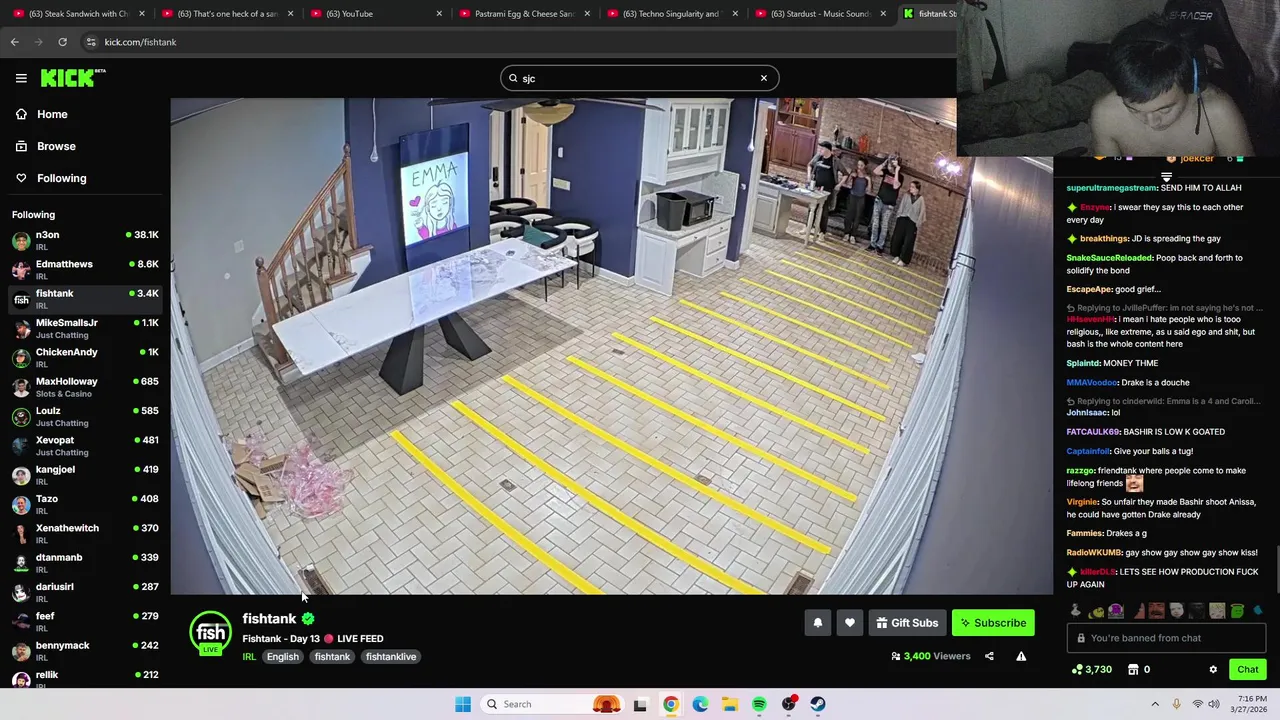Open dtanmanb channel
Viewport: 1280px width, 720px height.
click(x=85, y=563)
